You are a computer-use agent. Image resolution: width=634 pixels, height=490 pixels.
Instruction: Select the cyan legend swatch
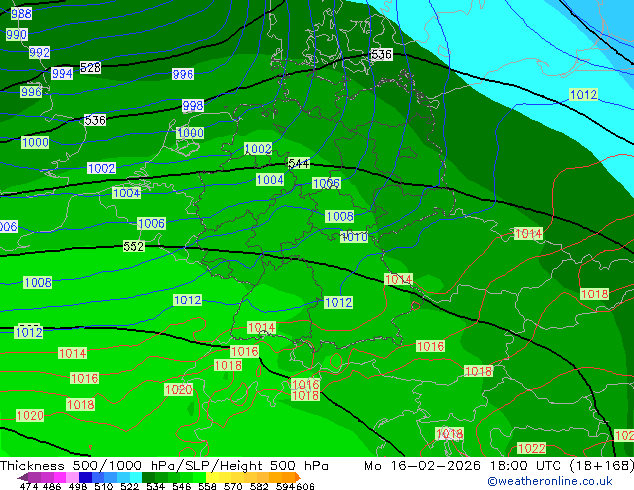click(136, 477)
